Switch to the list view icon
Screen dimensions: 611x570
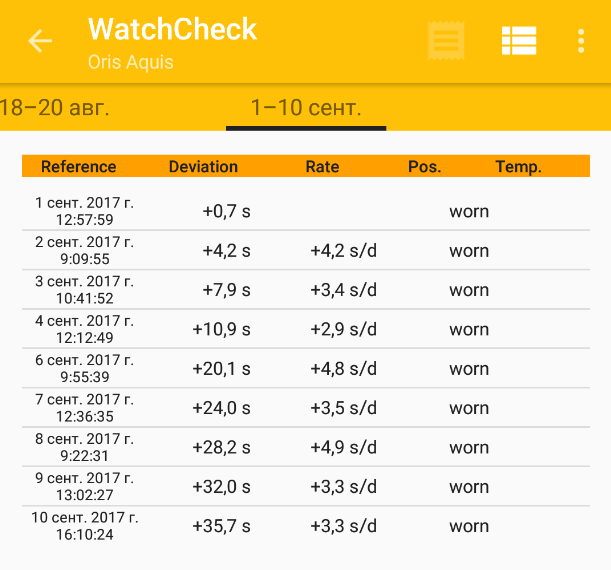[x=519, y=41]
